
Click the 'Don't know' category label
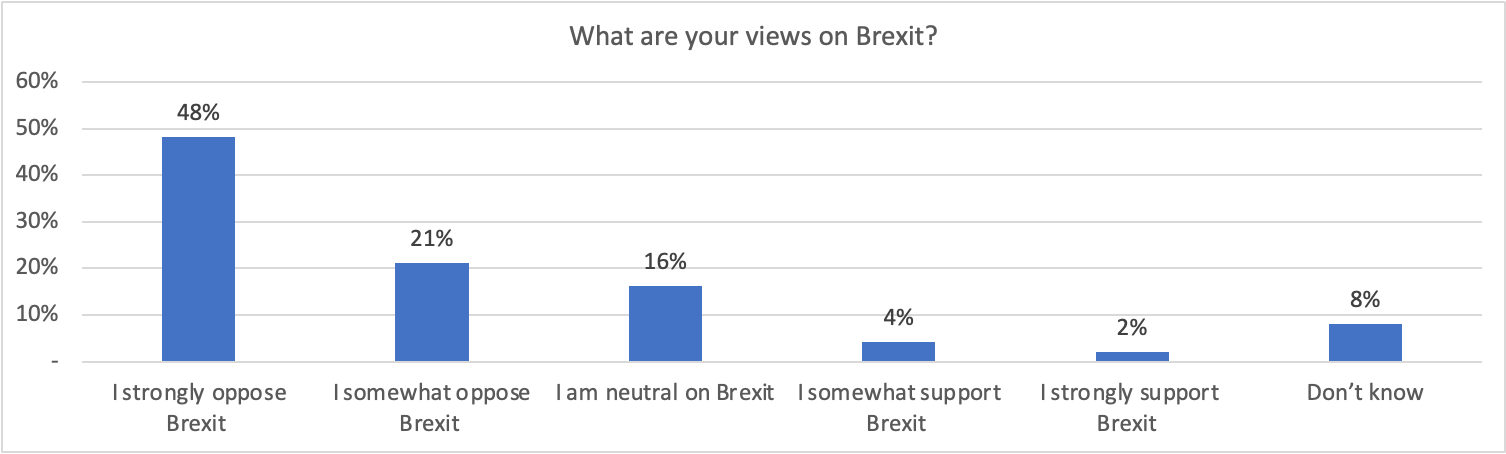pos(1365,392)
